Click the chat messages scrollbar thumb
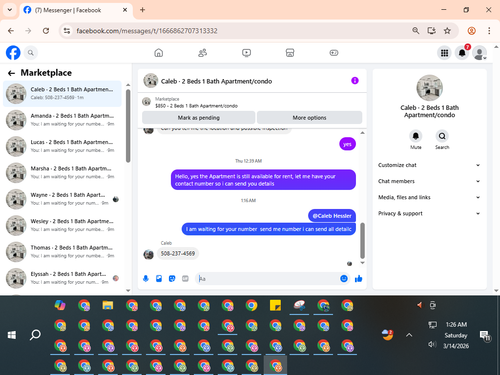Image resolution: width=500 pixels, height=375 pixels. [362, 241]
